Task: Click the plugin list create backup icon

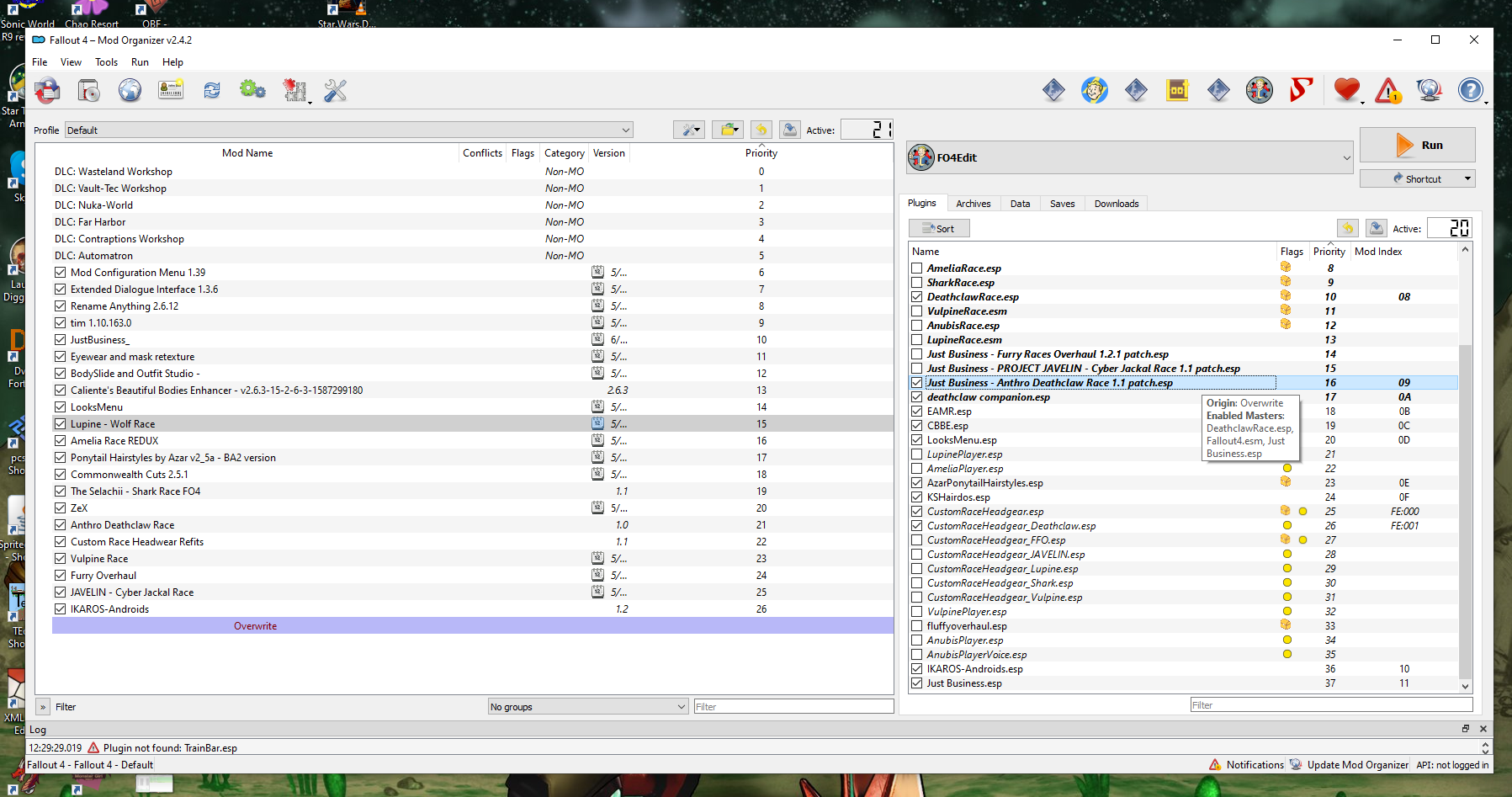Action: 1377,228
